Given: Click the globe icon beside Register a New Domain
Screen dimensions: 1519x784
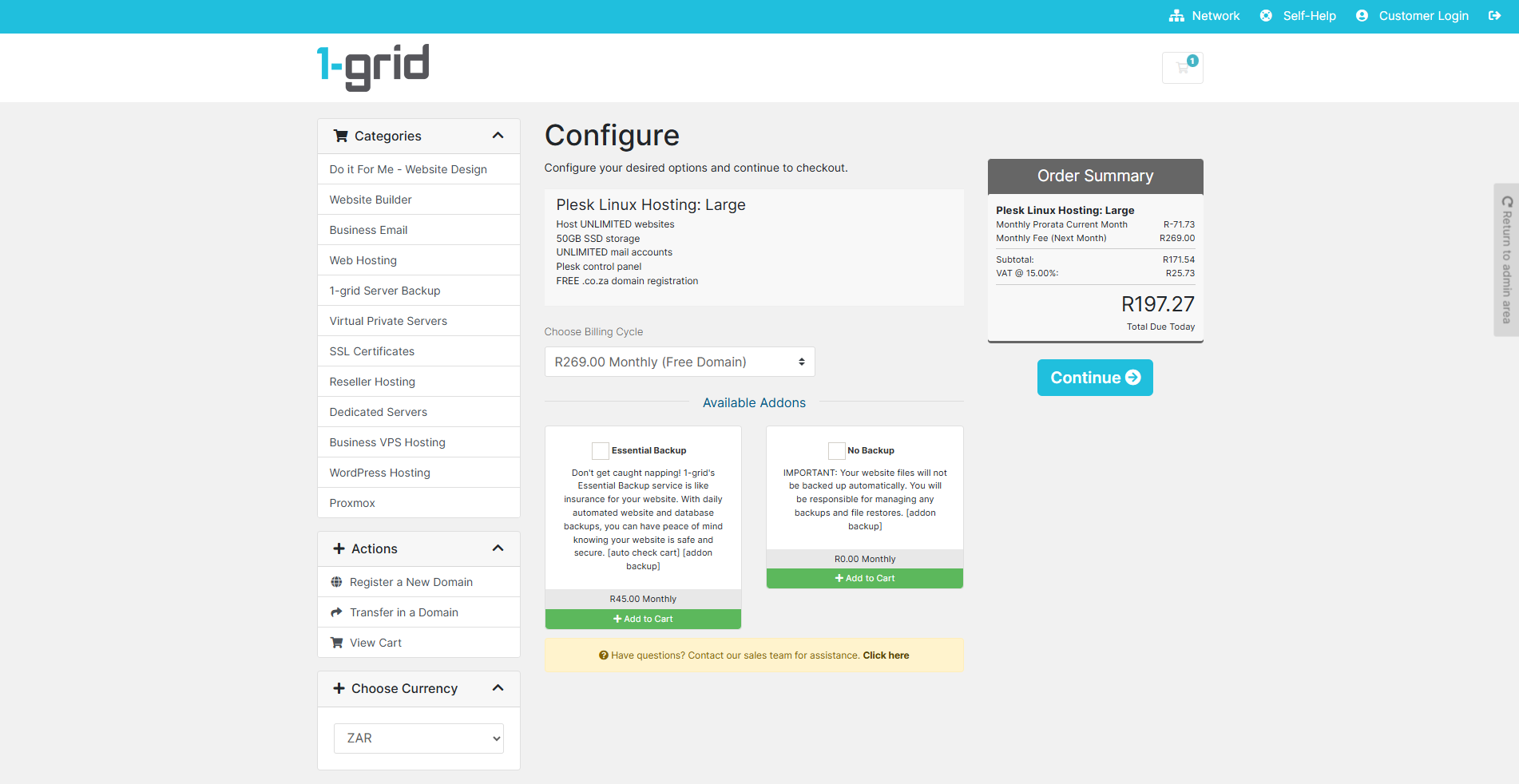Looking at the screenshot, I should coord(336,582).
